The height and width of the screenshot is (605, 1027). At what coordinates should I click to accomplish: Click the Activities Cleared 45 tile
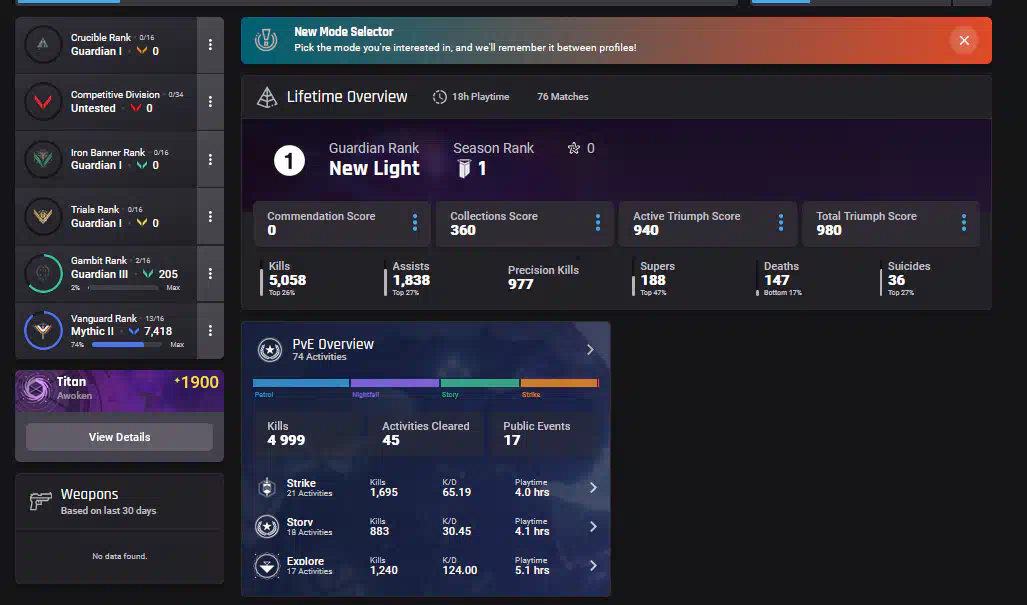click(x=426, y=433)
